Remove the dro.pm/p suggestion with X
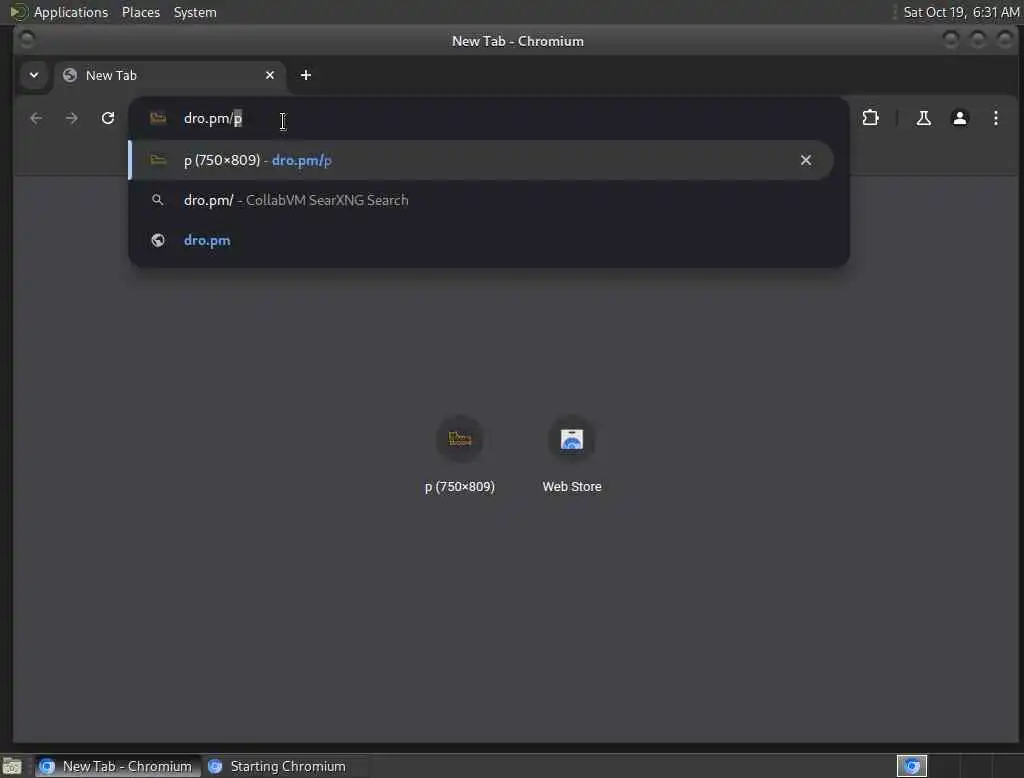This screenshot has height=778, width=1024. (x=806, y=160)
